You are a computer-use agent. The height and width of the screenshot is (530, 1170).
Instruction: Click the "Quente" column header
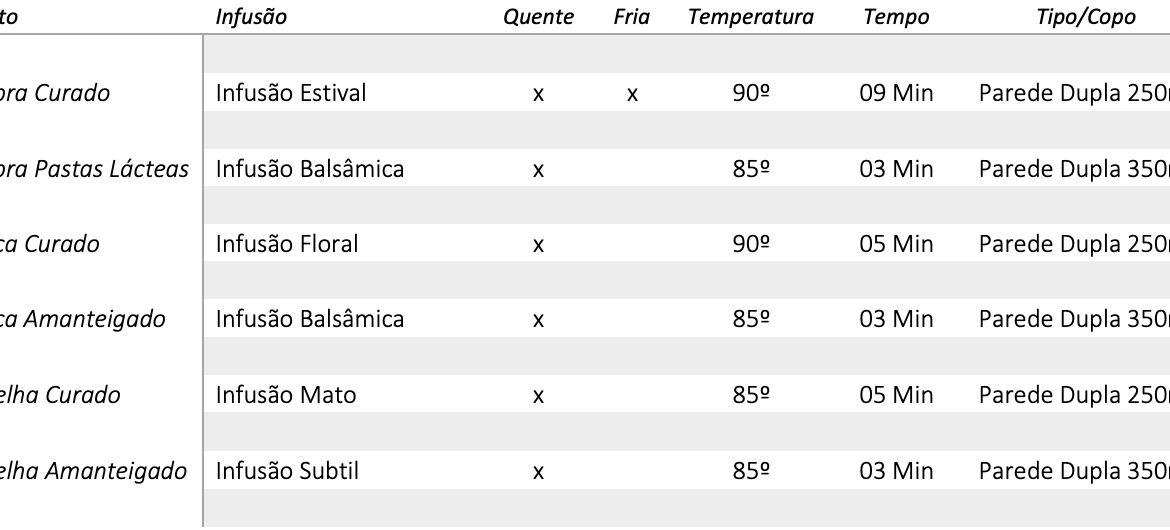(x=538, y=17)
